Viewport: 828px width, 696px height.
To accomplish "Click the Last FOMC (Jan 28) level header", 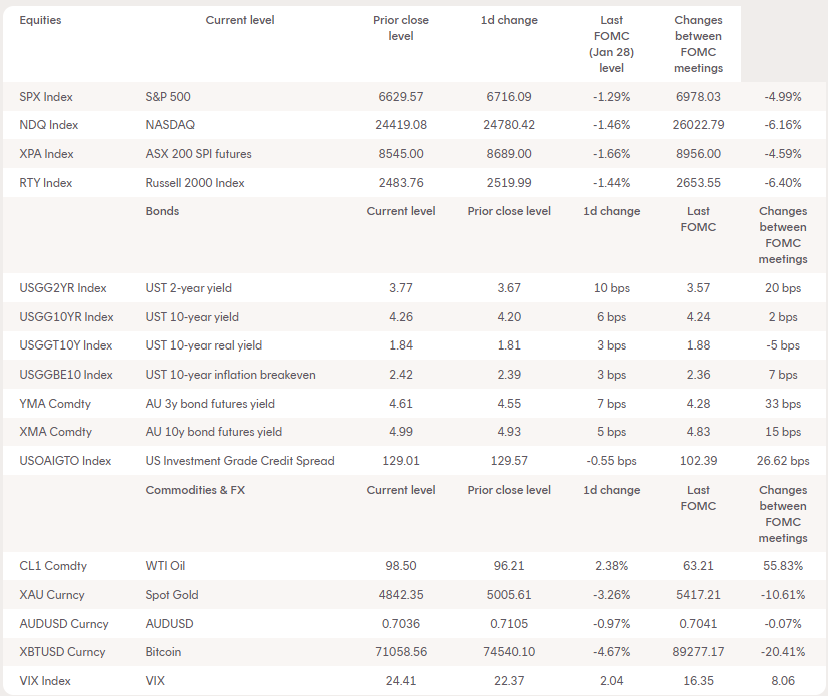I will pyautogui.click(x=610, y=44).
